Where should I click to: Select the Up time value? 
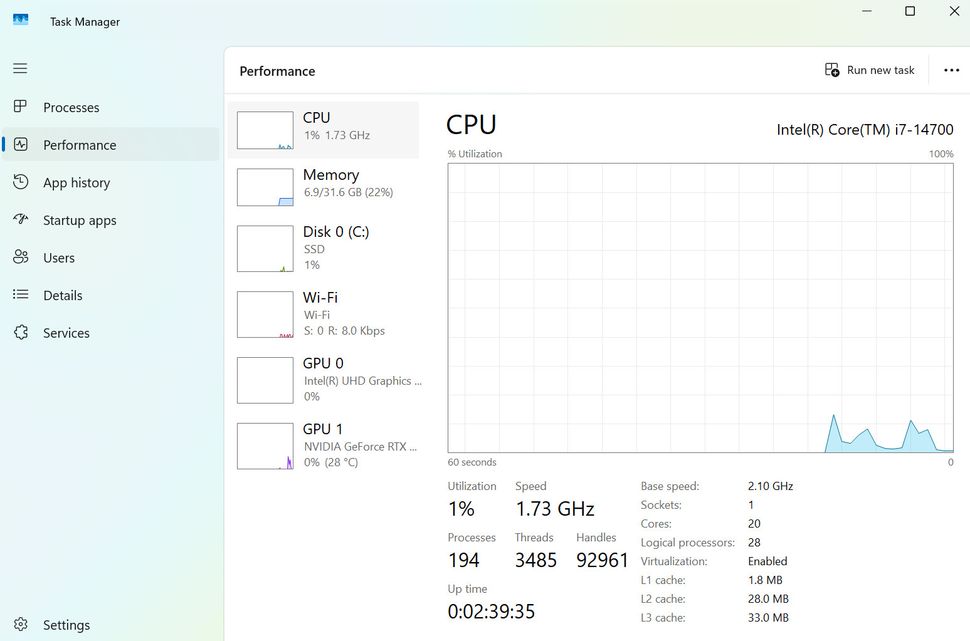point(490,610)
